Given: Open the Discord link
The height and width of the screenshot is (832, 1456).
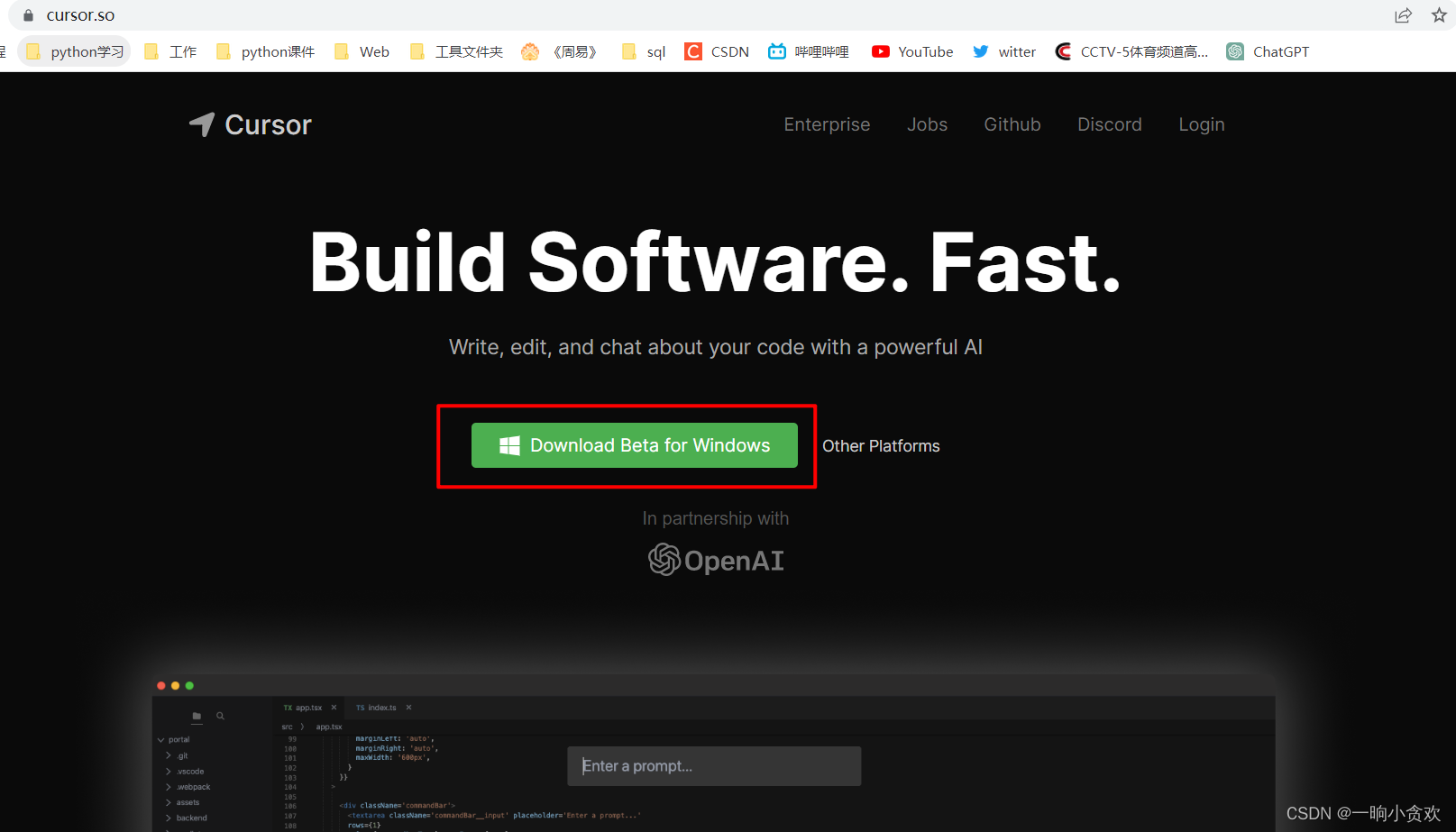Looking at the screenshot, I should point(1109,124).
